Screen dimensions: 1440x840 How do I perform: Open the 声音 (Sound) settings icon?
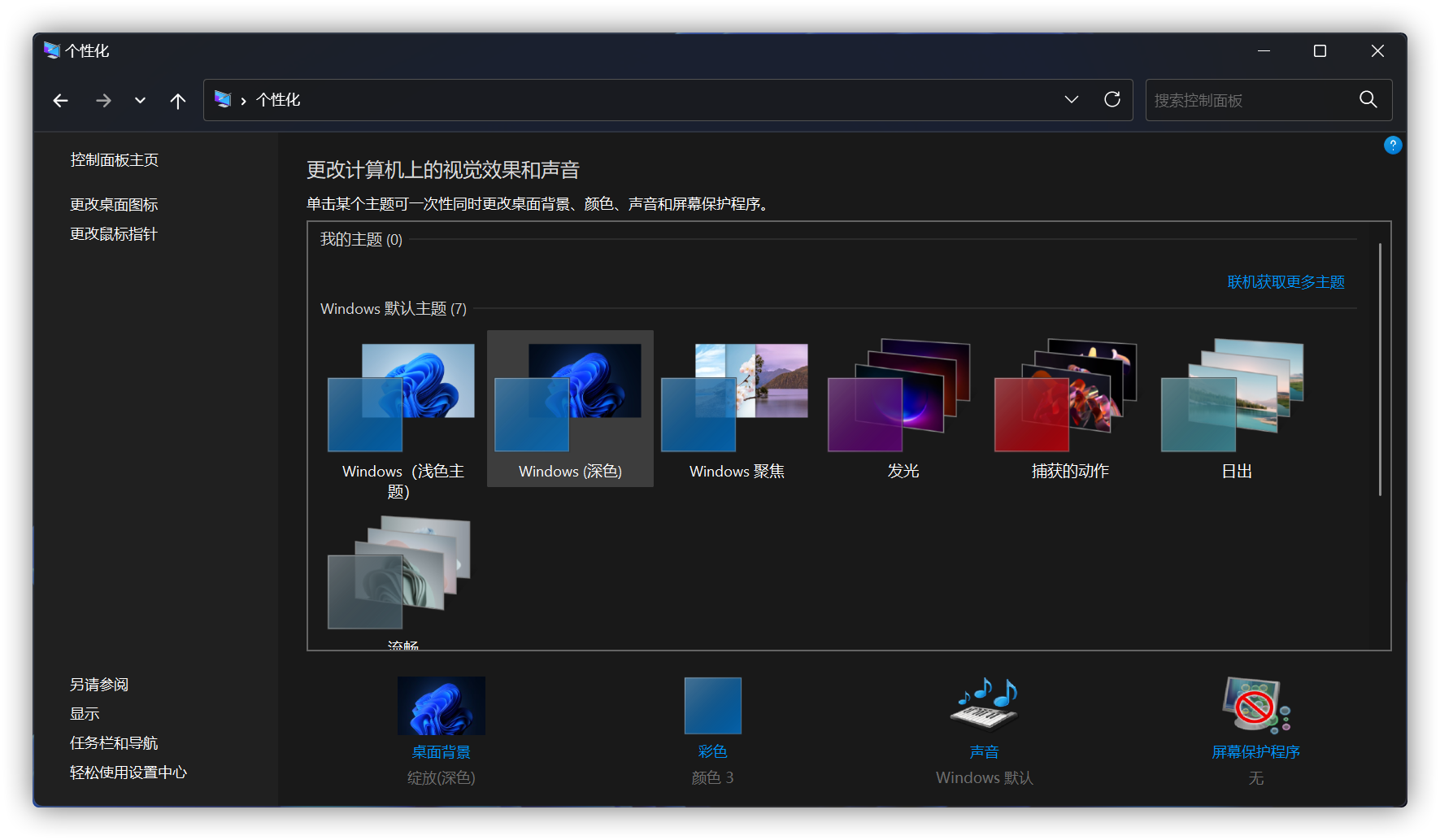coord(983,705)
